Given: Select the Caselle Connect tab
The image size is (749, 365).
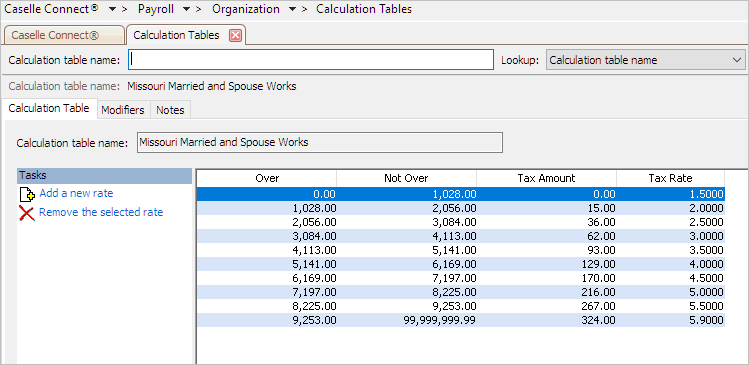Looking at the screenshot, I should pyautogui.click(x=64, y=35).
